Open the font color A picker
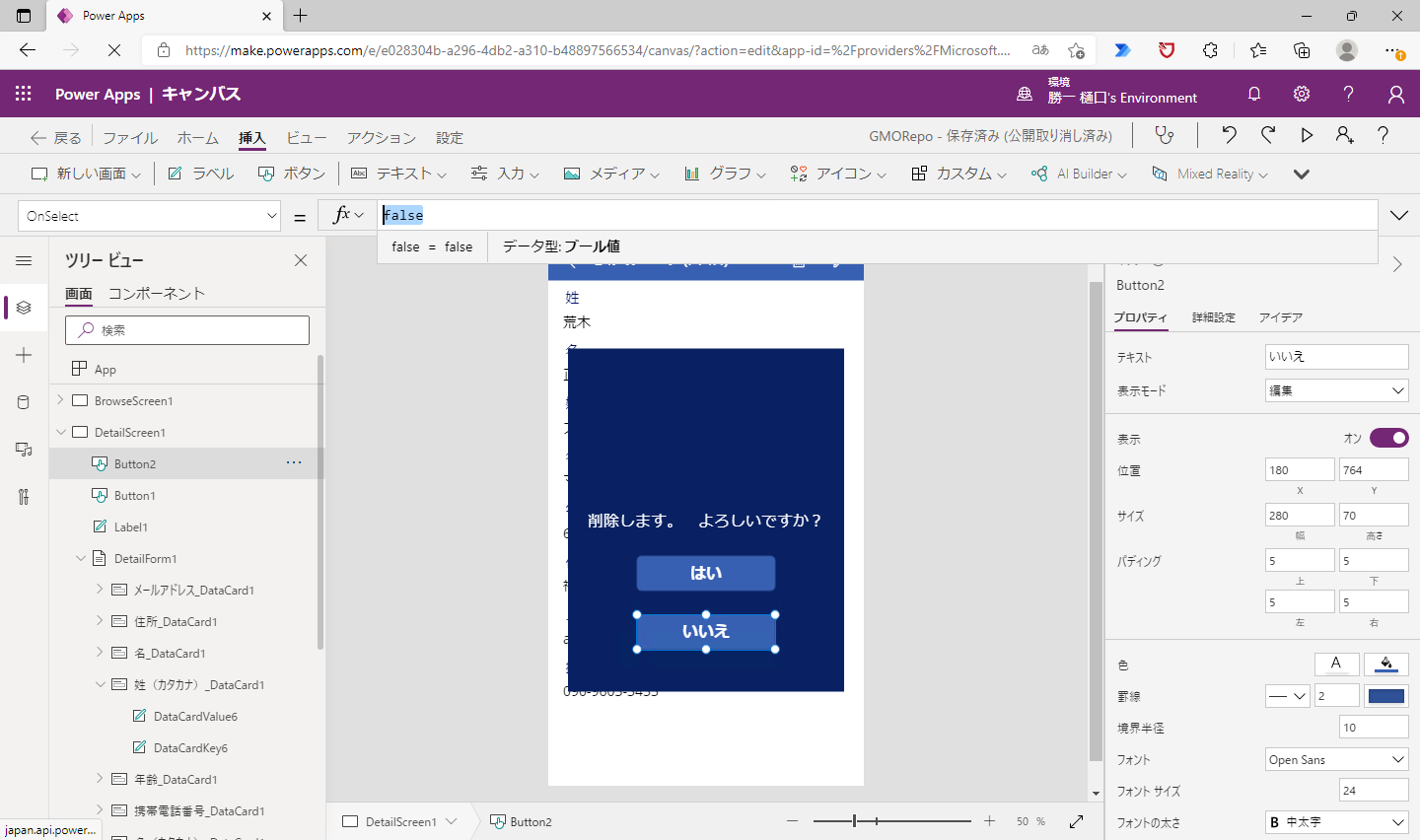The height and width of the screenshot is (840, 1420). (x=1336, y=664)
